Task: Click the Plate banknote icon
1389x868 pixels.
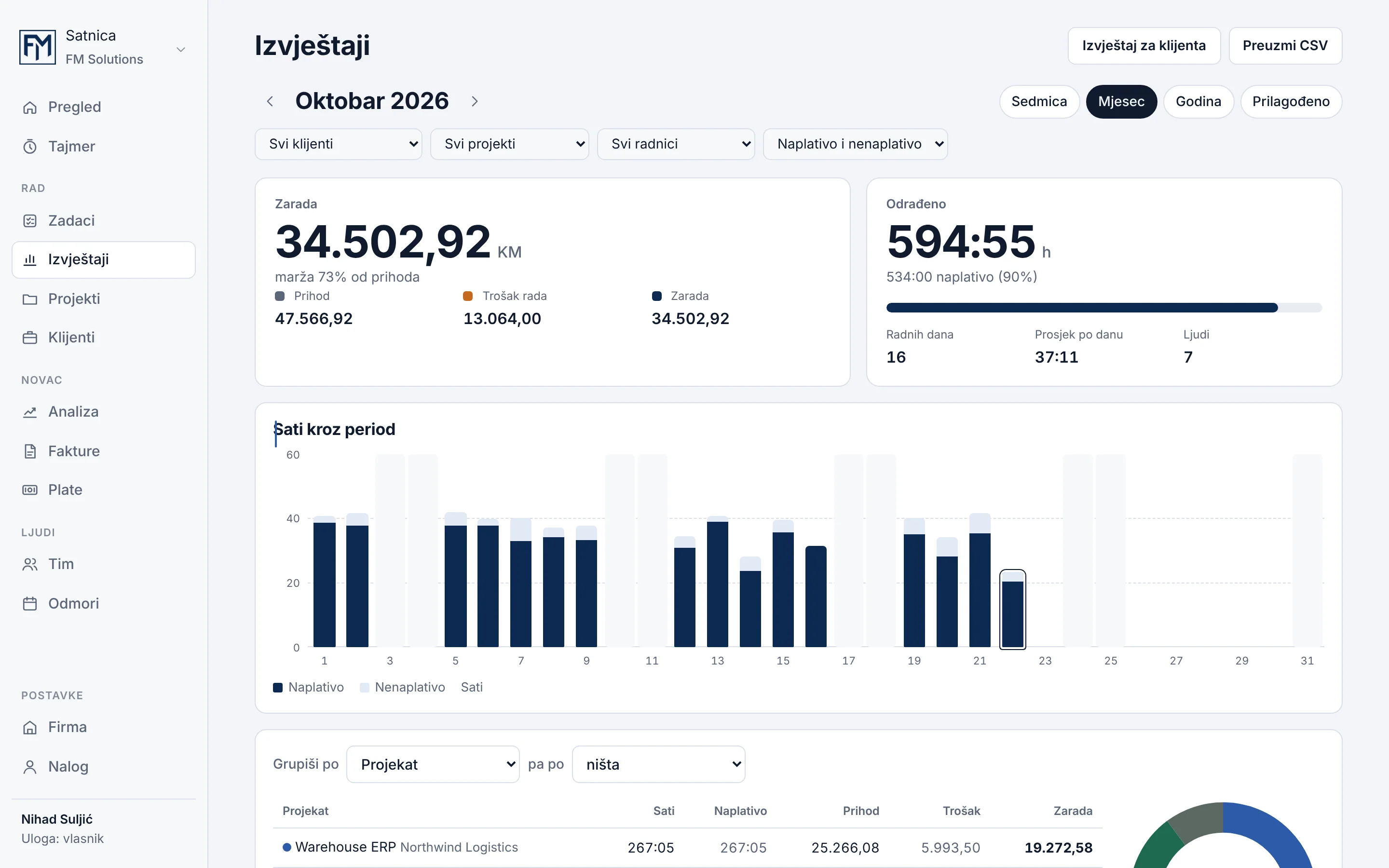Action: 30,489
